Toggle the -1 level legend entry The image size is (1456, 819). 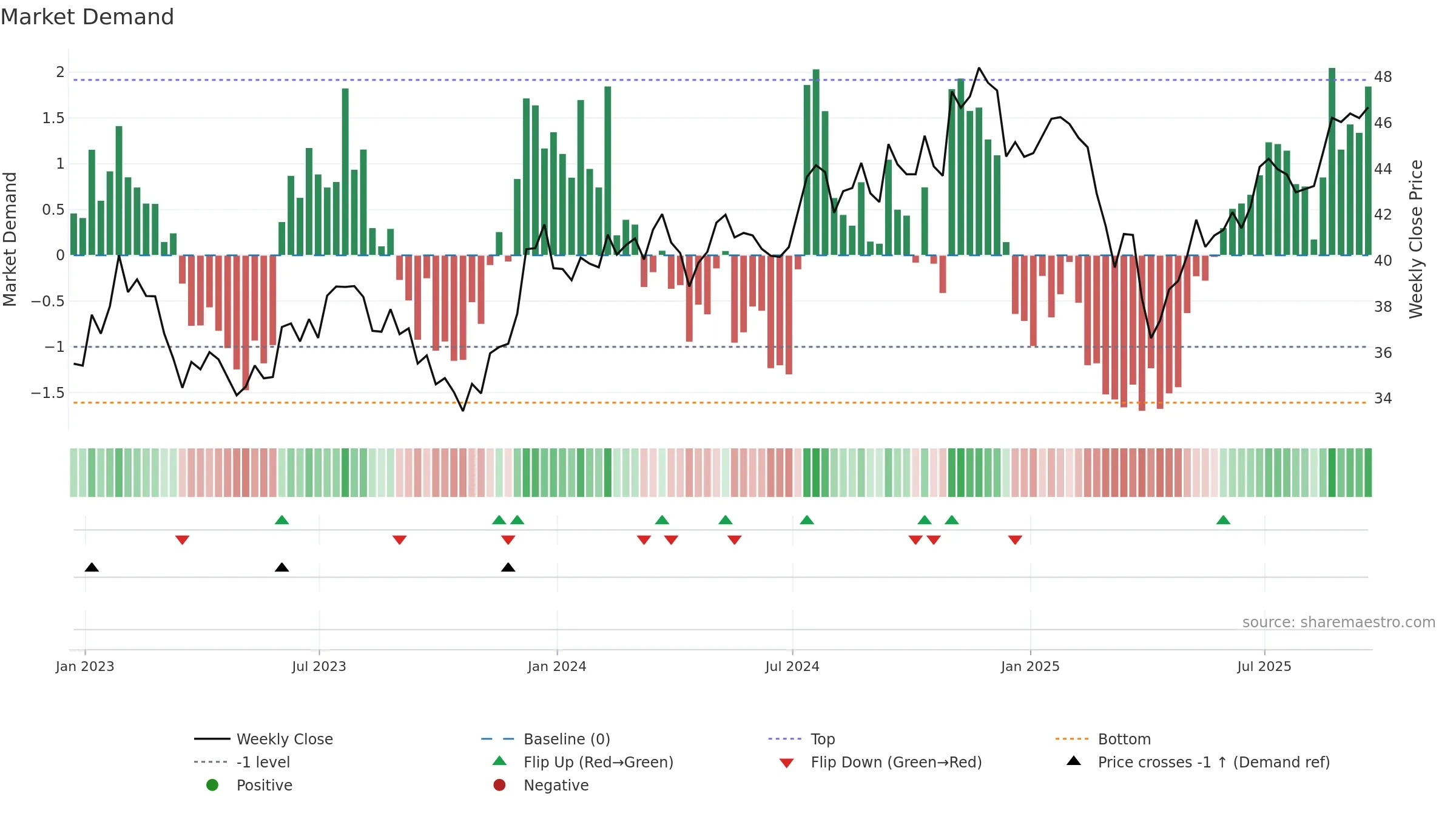242,762
